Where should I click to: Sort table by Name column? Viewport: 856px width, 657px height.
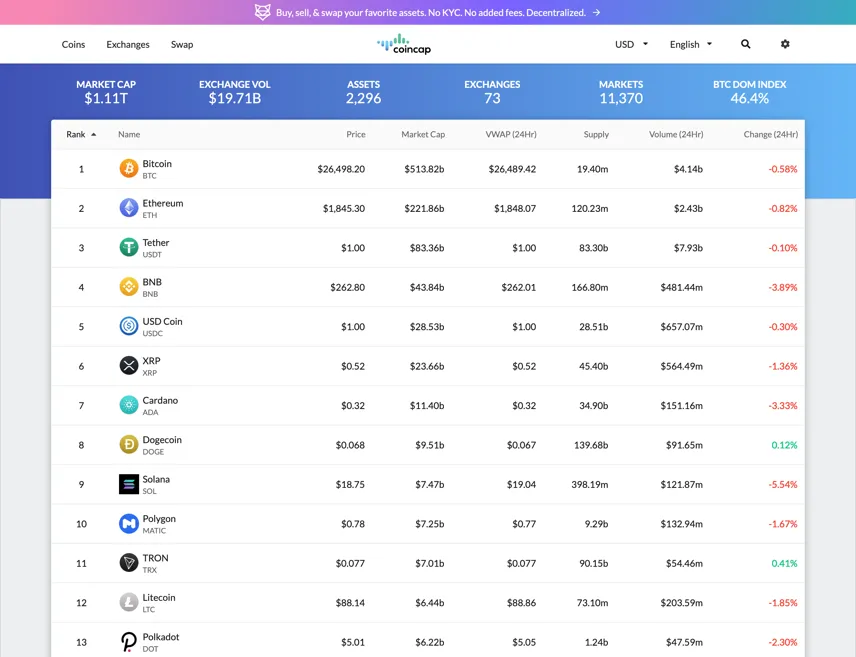129,134
